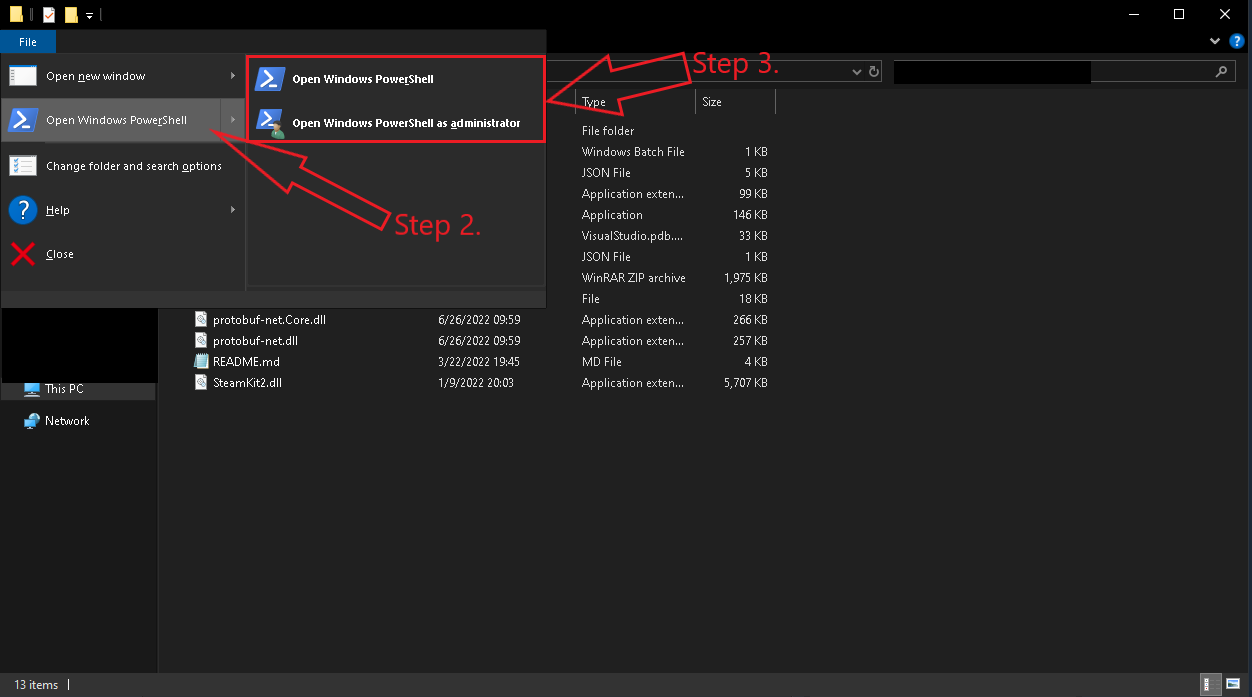Expand the ribbon with the chevron
The image size is (1252, 697).
[x=1215, y=42]
